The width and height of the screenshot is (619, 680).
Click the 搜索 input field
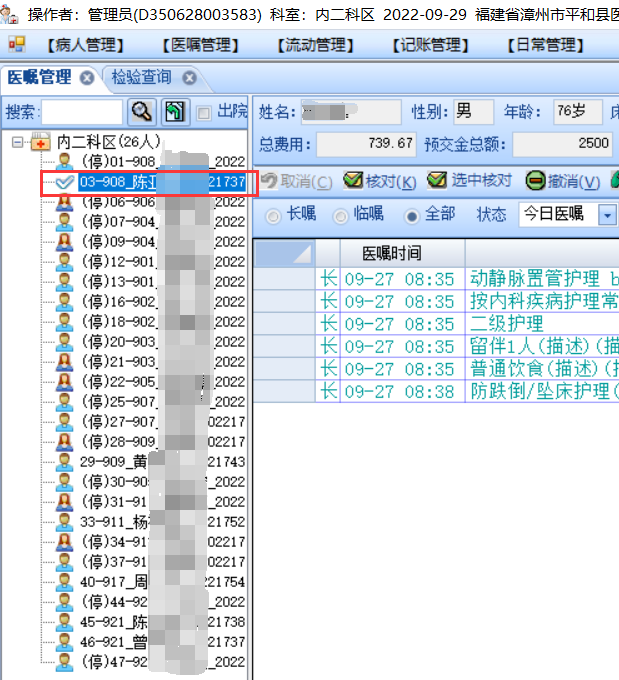pos(82,113)
